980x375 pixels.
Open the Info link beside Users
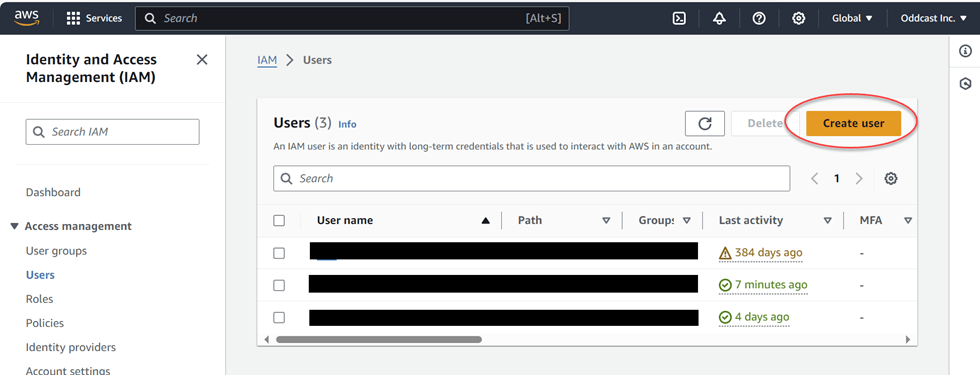pyautogui.click(x=348, y=124)
